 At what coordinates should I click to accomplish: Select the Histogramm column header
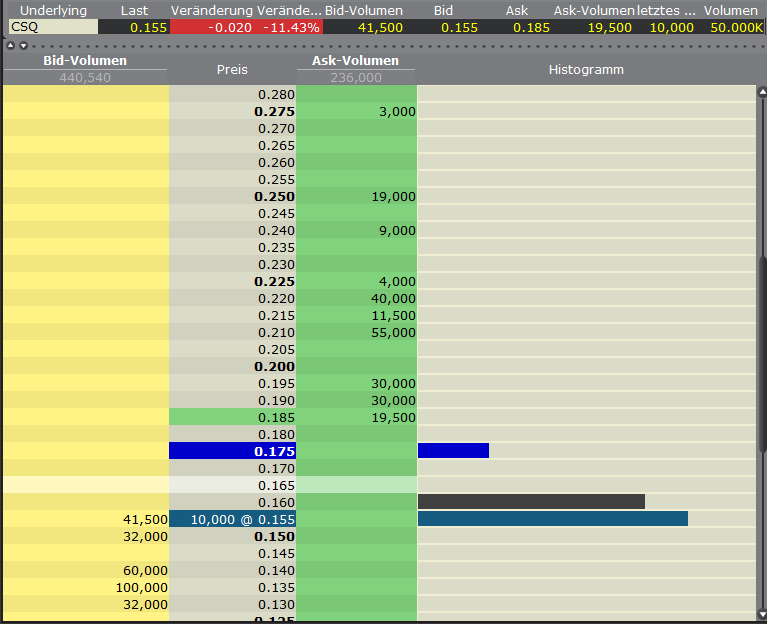[586, 70]
